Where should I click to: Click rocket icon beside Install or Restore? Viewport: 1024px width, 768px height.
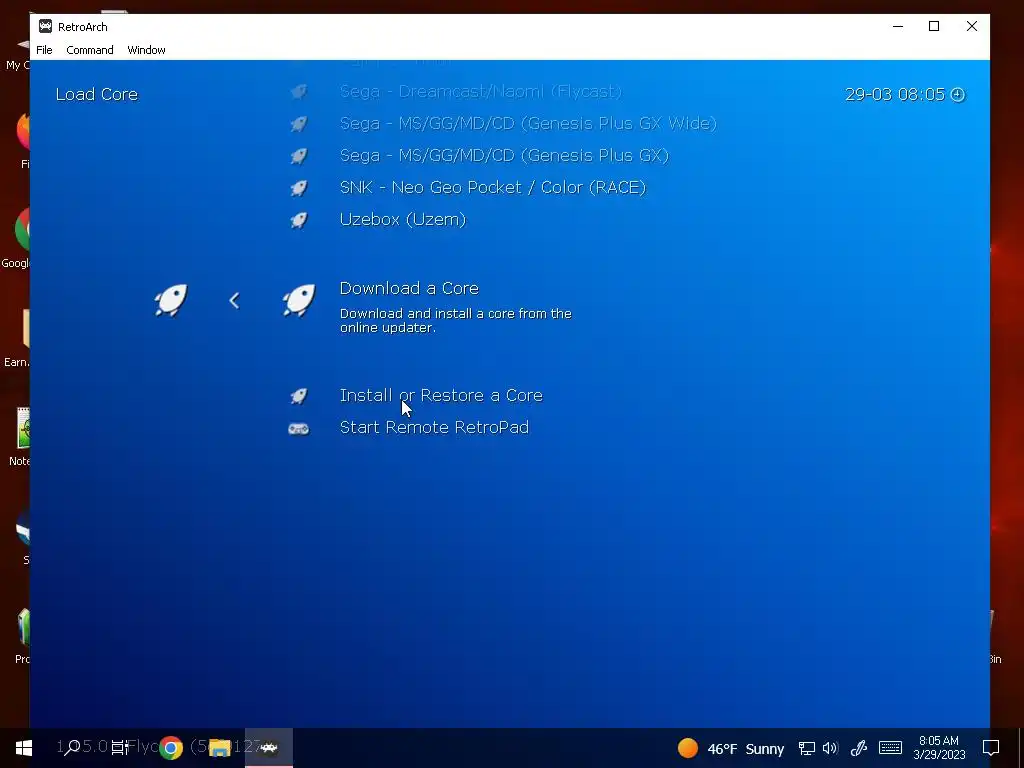[x=299, y=395]
